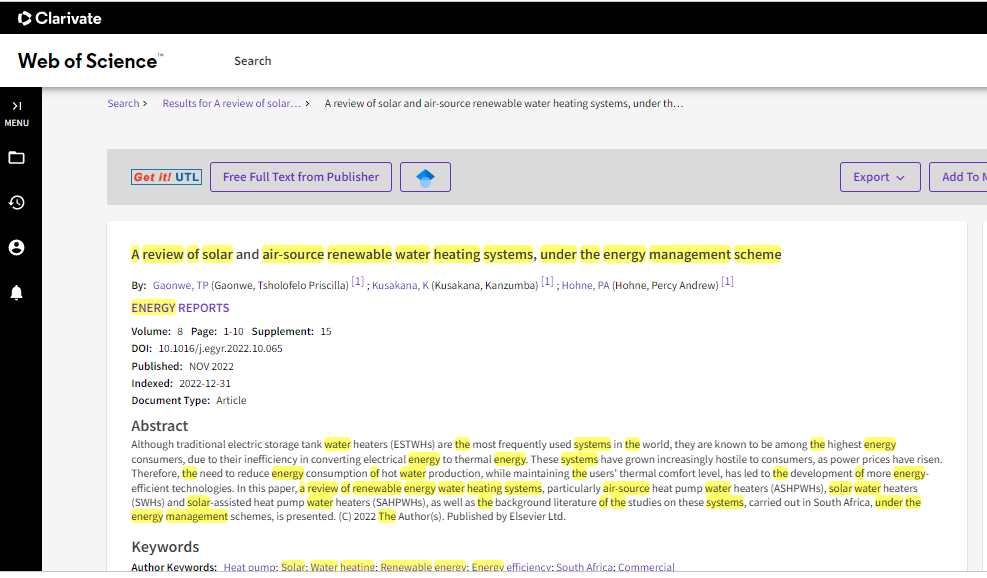Open author Kusakana, K link
Screen dimensions: 987x578
400,286
